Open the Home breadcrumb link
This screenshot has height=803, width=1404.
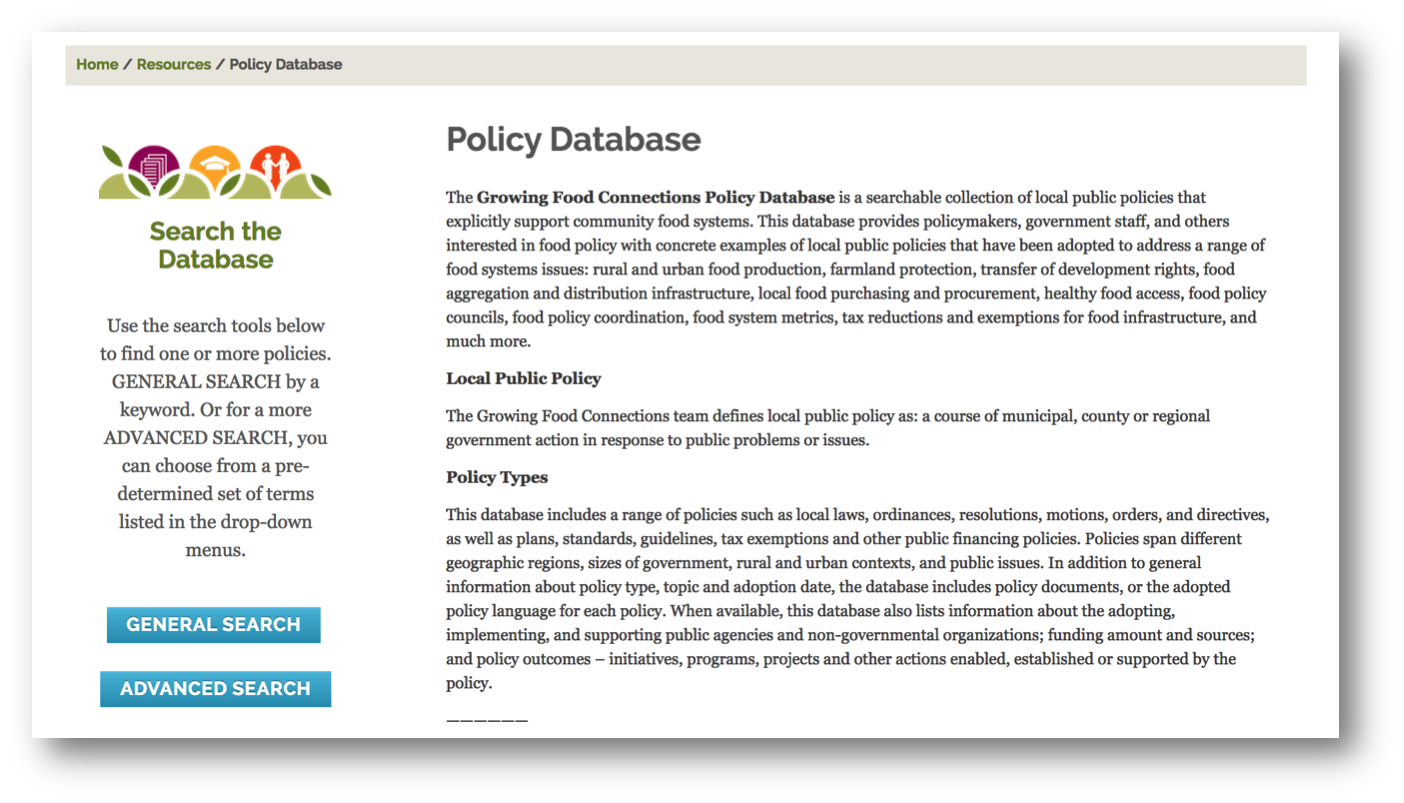(x=97, y=64)
